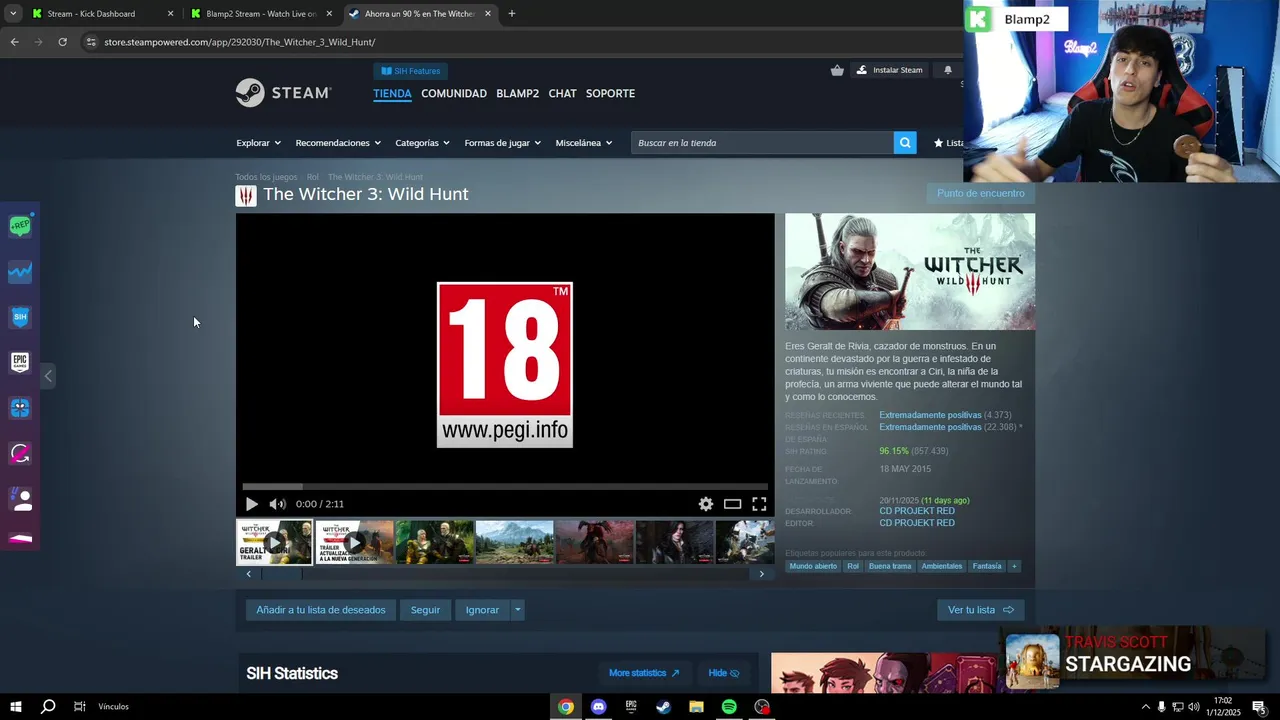Open the Punto de encuentro button
The height and width of the screenshot is (720, 1280).
point(980,193)
